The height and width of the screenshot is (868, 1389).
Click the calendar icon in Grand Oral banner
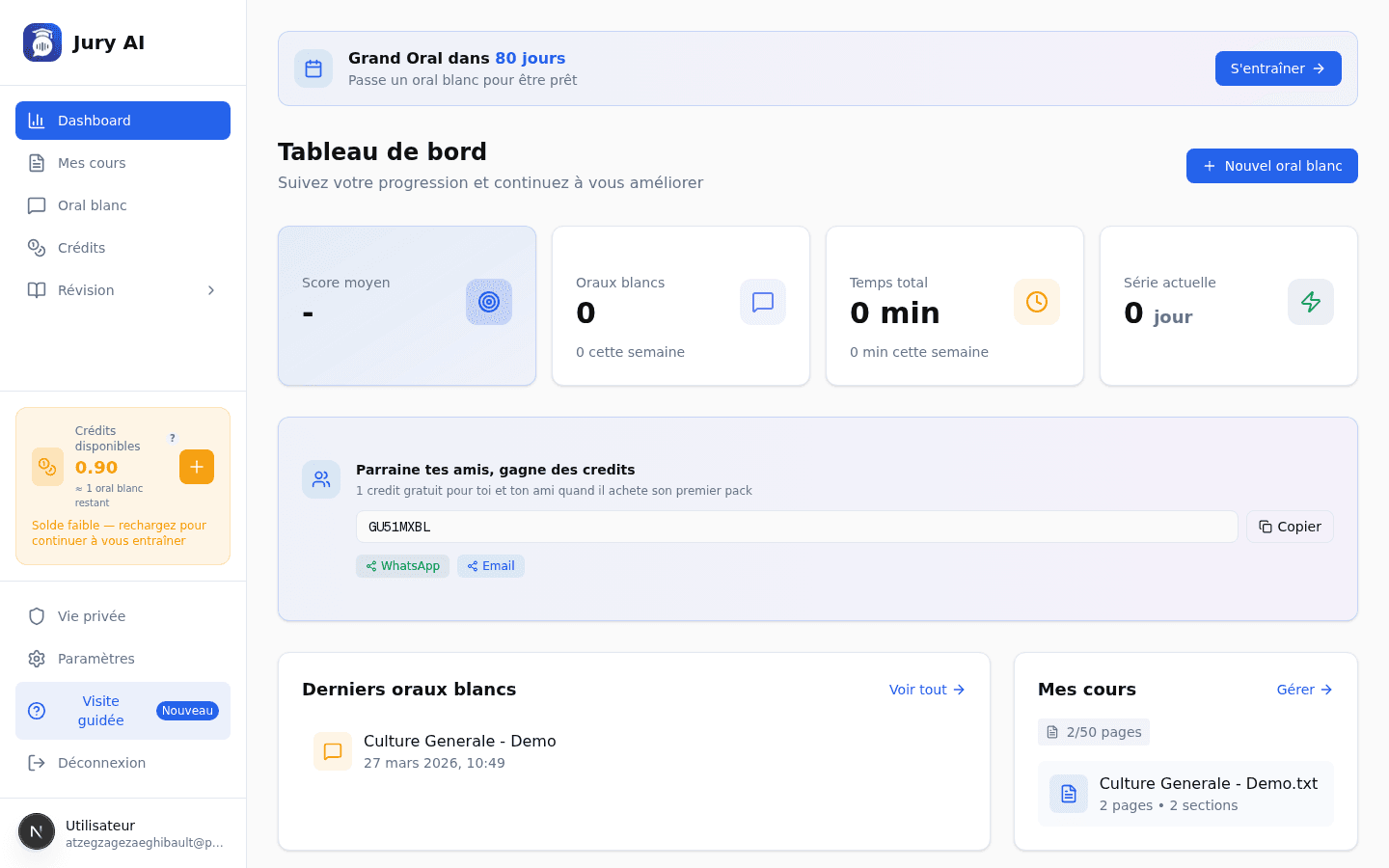(x=313, y=68)
